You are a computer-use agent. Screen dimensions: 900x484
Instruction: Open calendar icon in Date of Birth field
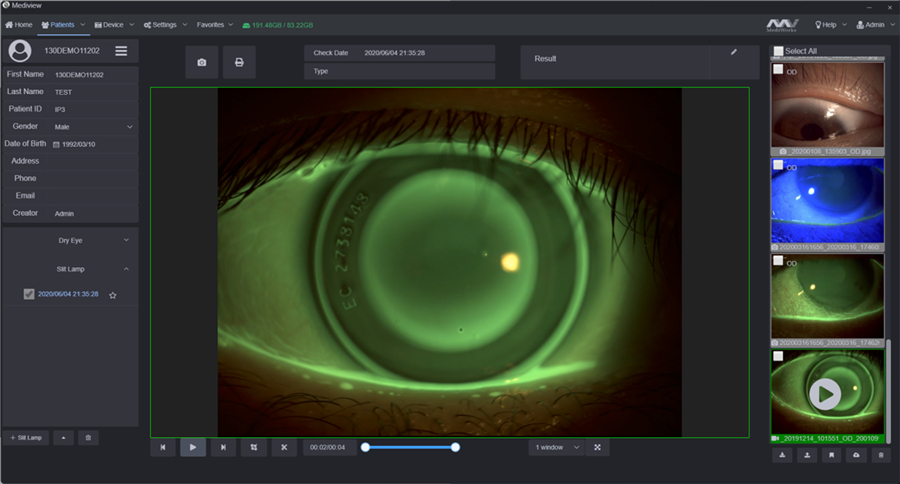tap(56, 145)
